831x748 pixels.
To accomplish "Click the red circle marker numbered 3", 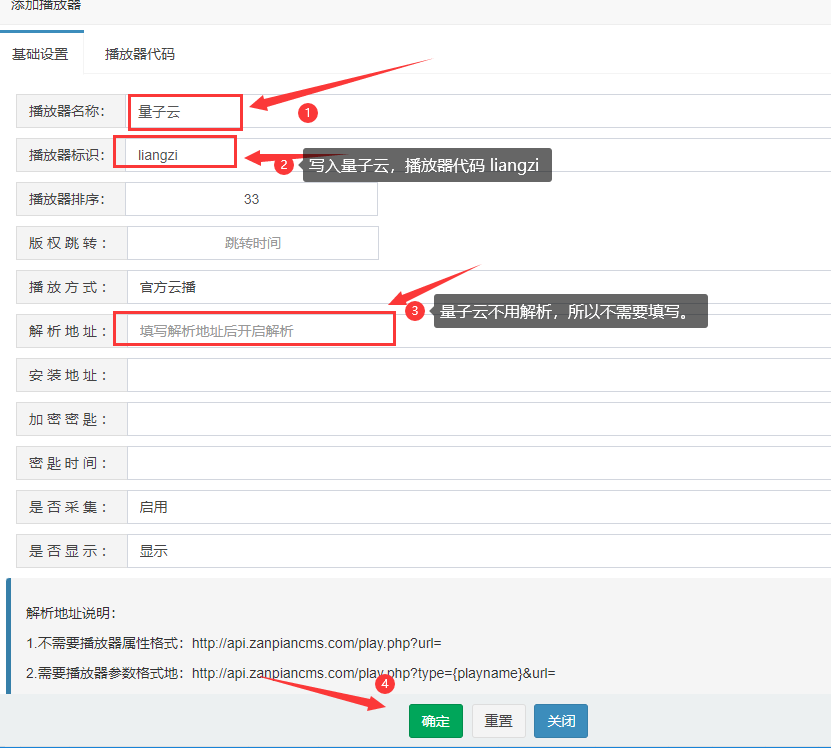I will tap(416, 312).
